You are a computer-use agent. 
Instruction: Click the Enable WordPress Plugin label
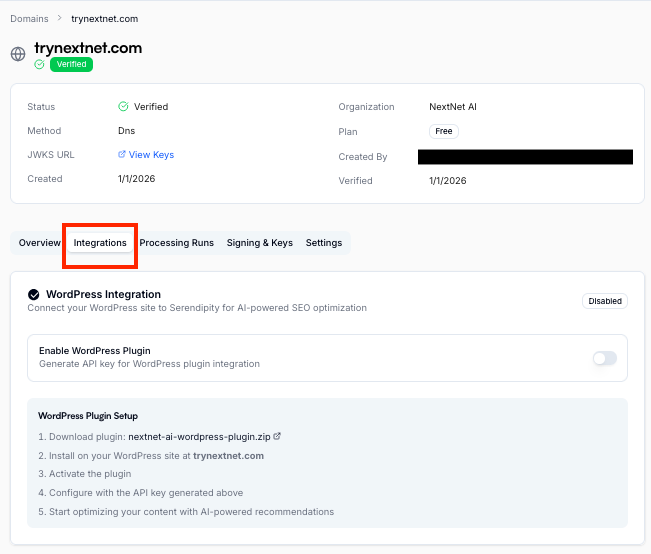point(95,351)
